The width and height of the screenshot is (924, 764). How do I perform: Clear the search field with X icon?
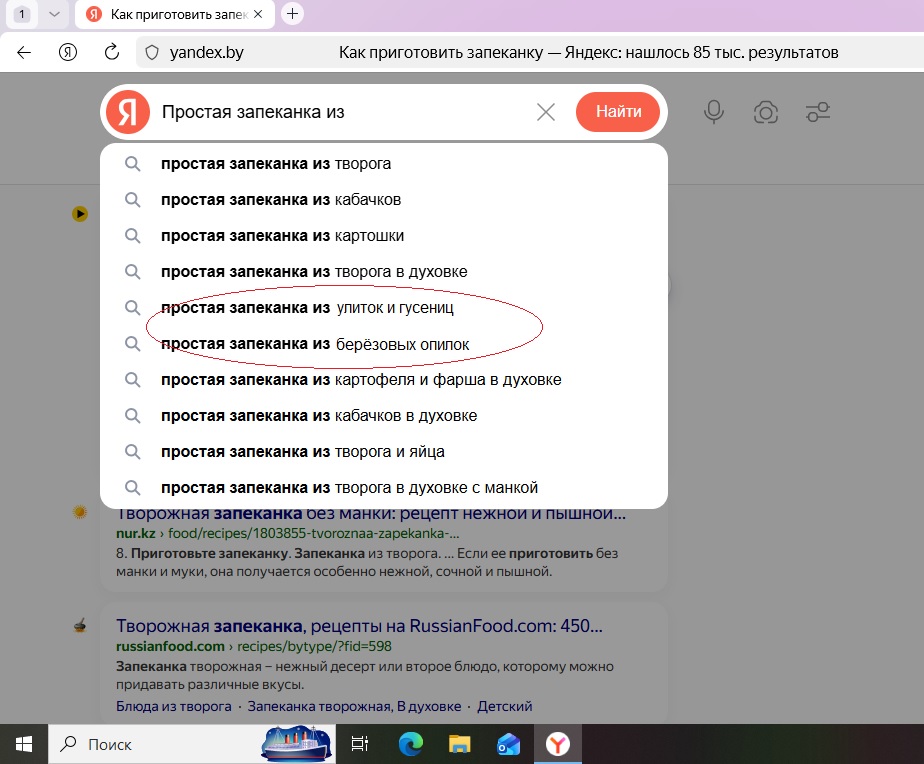(x=546, y=112)
